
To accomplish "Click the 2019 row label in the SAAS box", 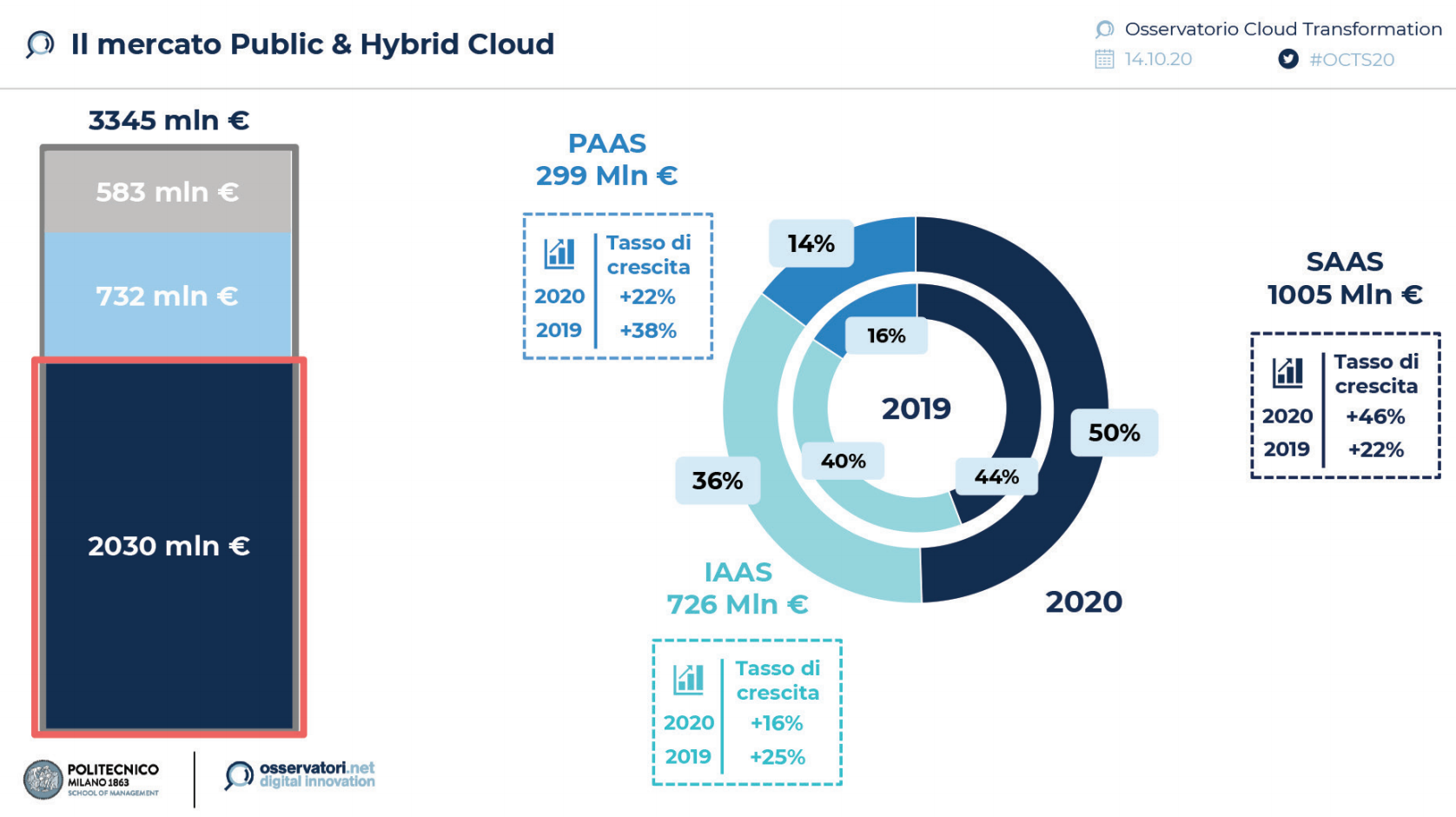I will pos(1287,449).
